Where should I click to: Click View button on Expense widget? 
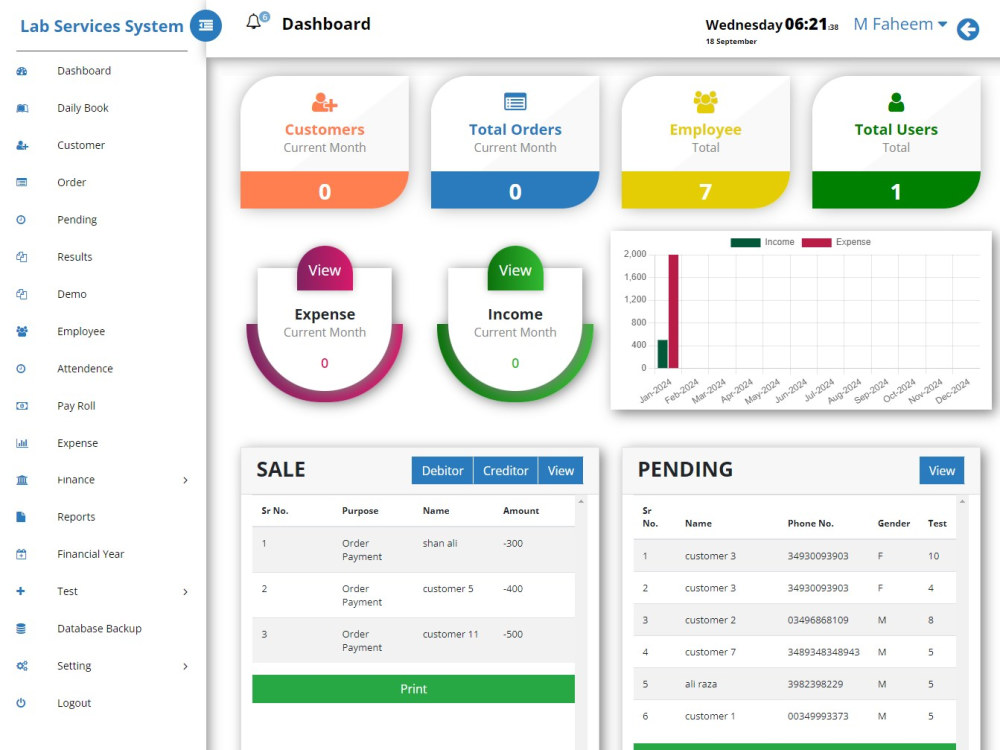(325, 269)
